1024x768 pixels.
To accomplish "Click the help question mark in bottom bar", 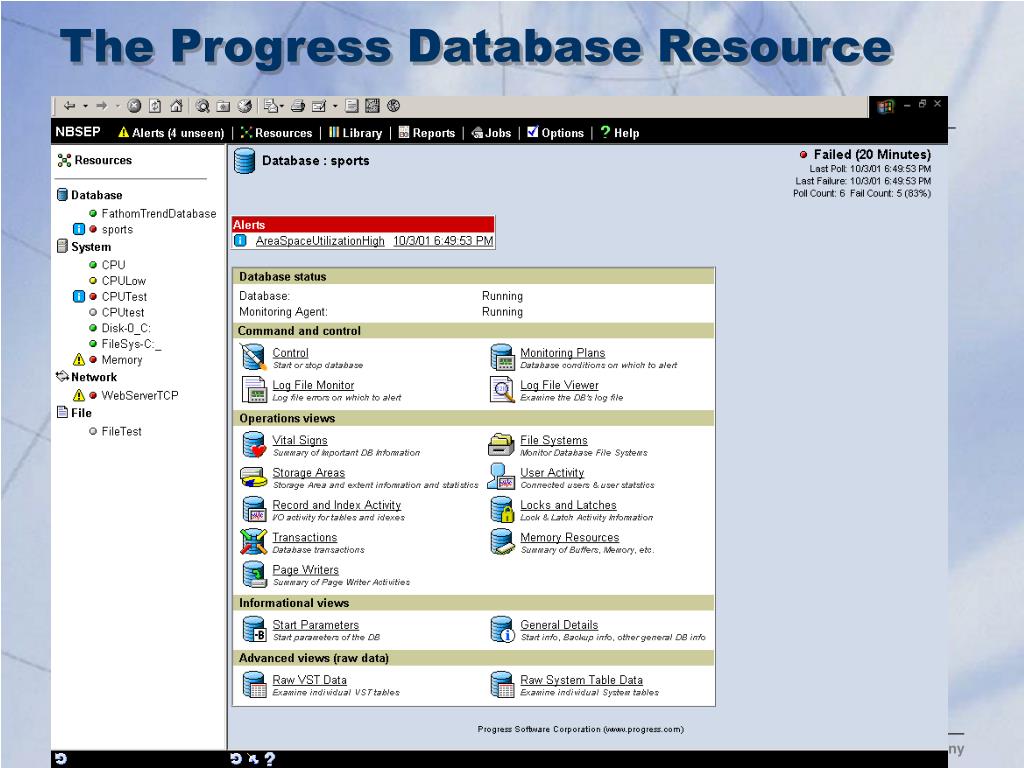I will tap(270, 759).
